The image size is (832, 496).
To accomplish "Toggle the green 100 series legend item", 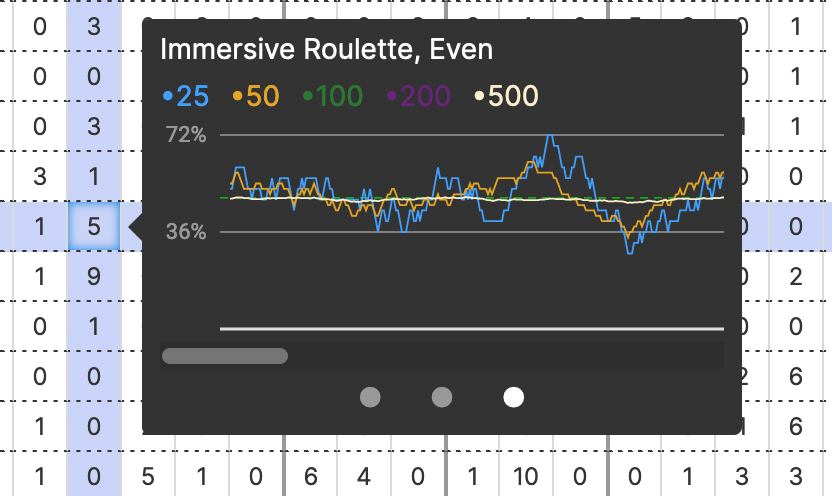I will click(333, 96).
